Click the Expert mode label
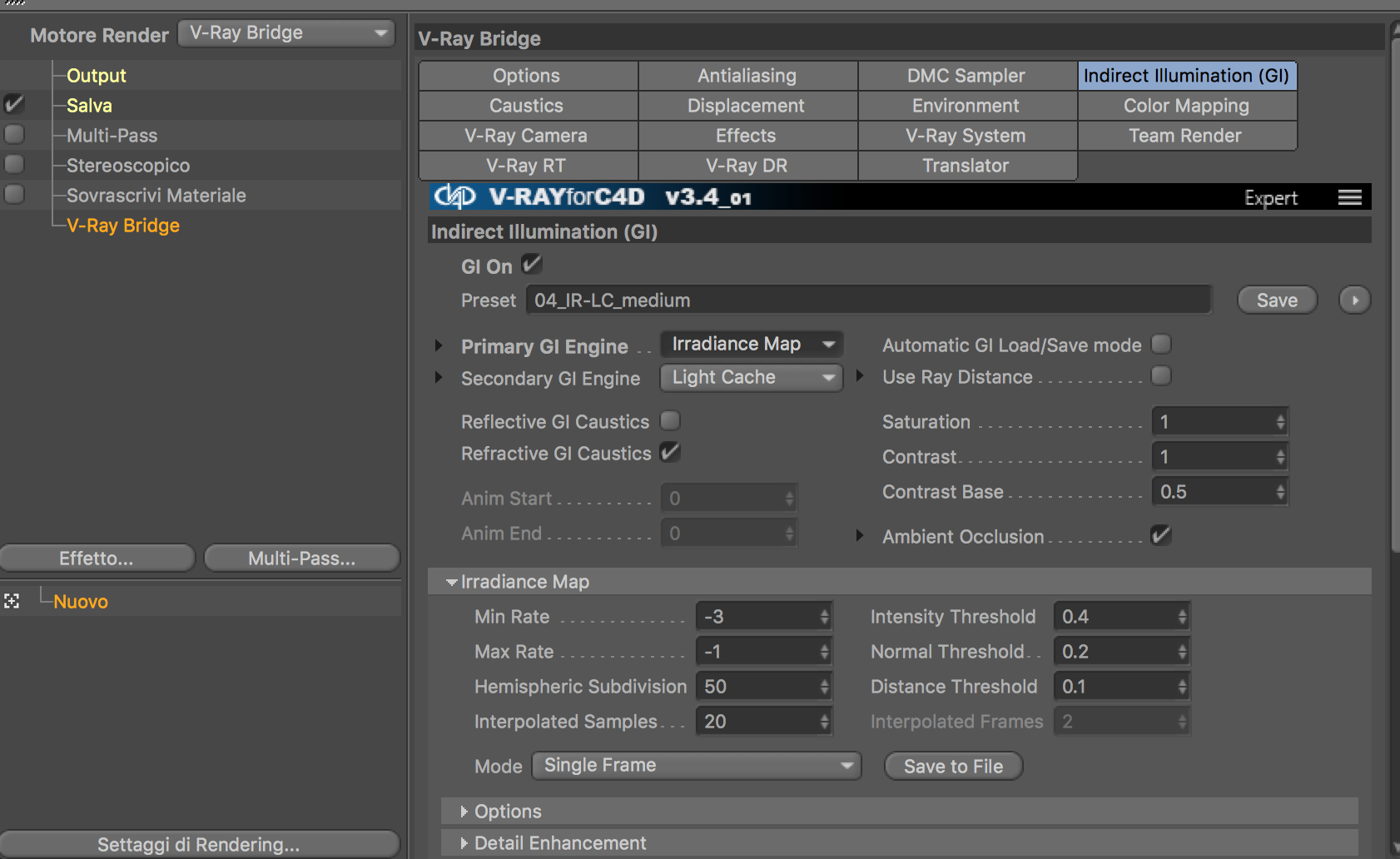This screenshot has height=859, width=1400. (1270, 198)
